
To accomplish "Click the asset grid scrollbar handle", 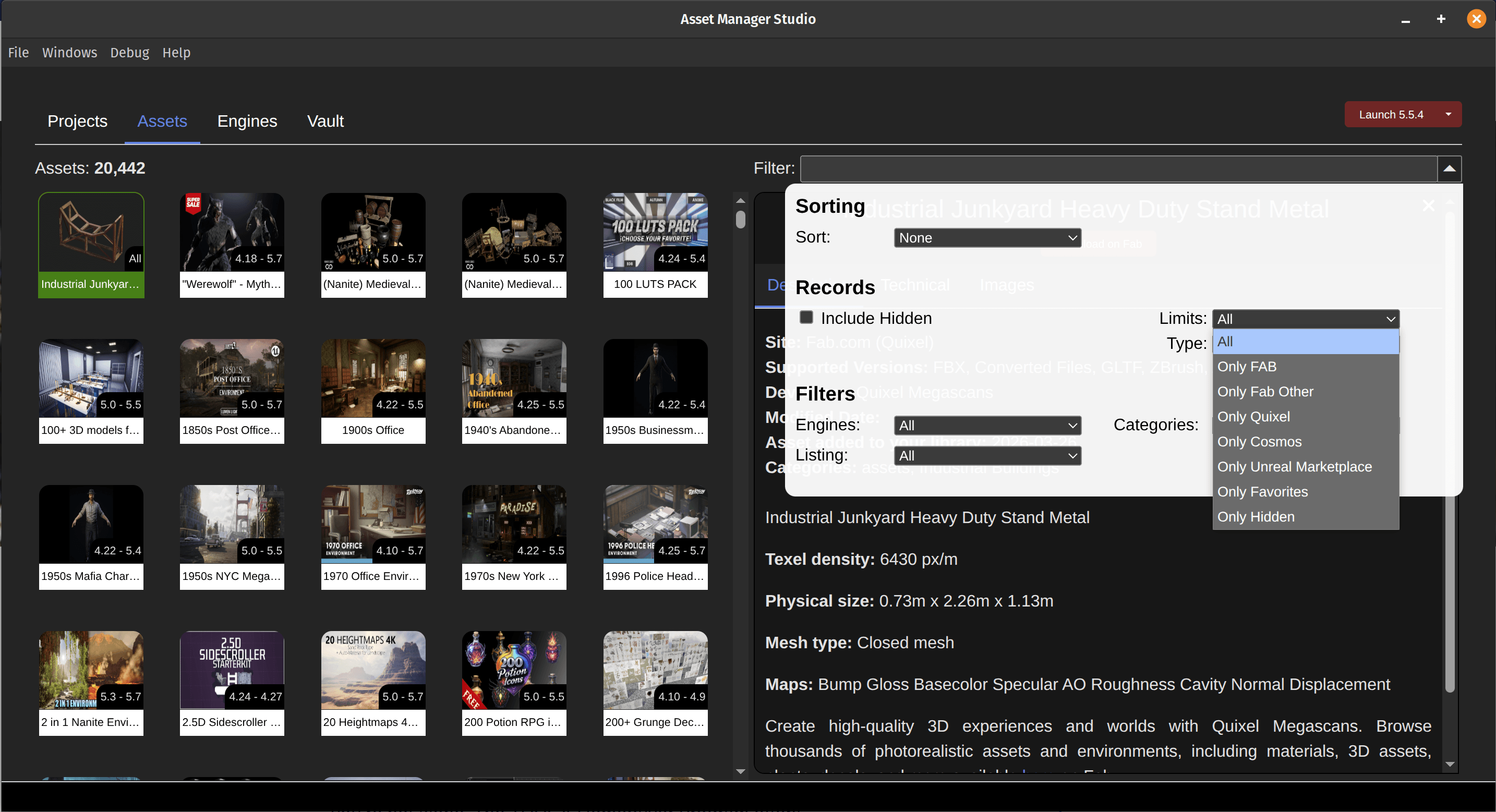I will 741,220.
